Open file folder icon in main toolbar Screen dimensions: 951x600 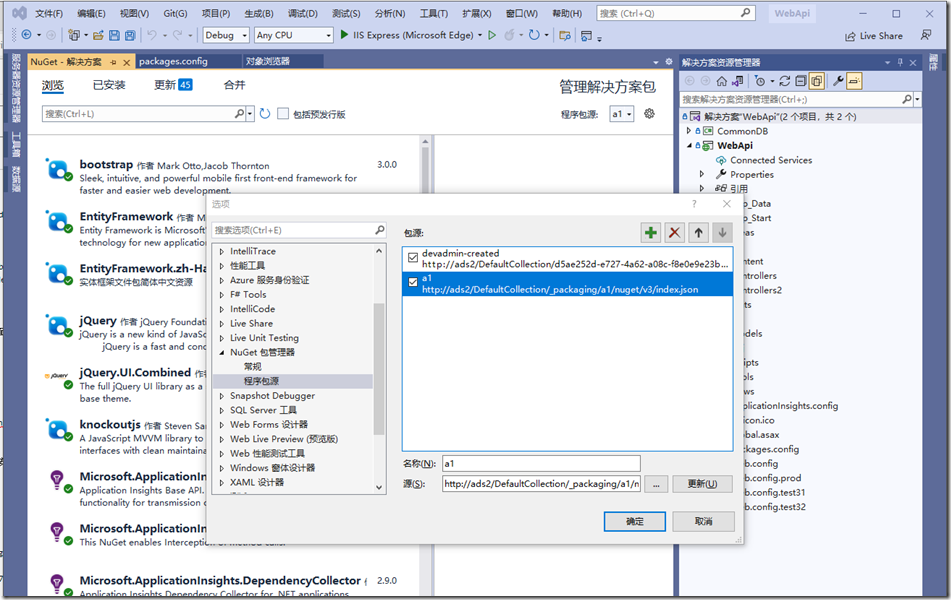[x=98, y=35]
